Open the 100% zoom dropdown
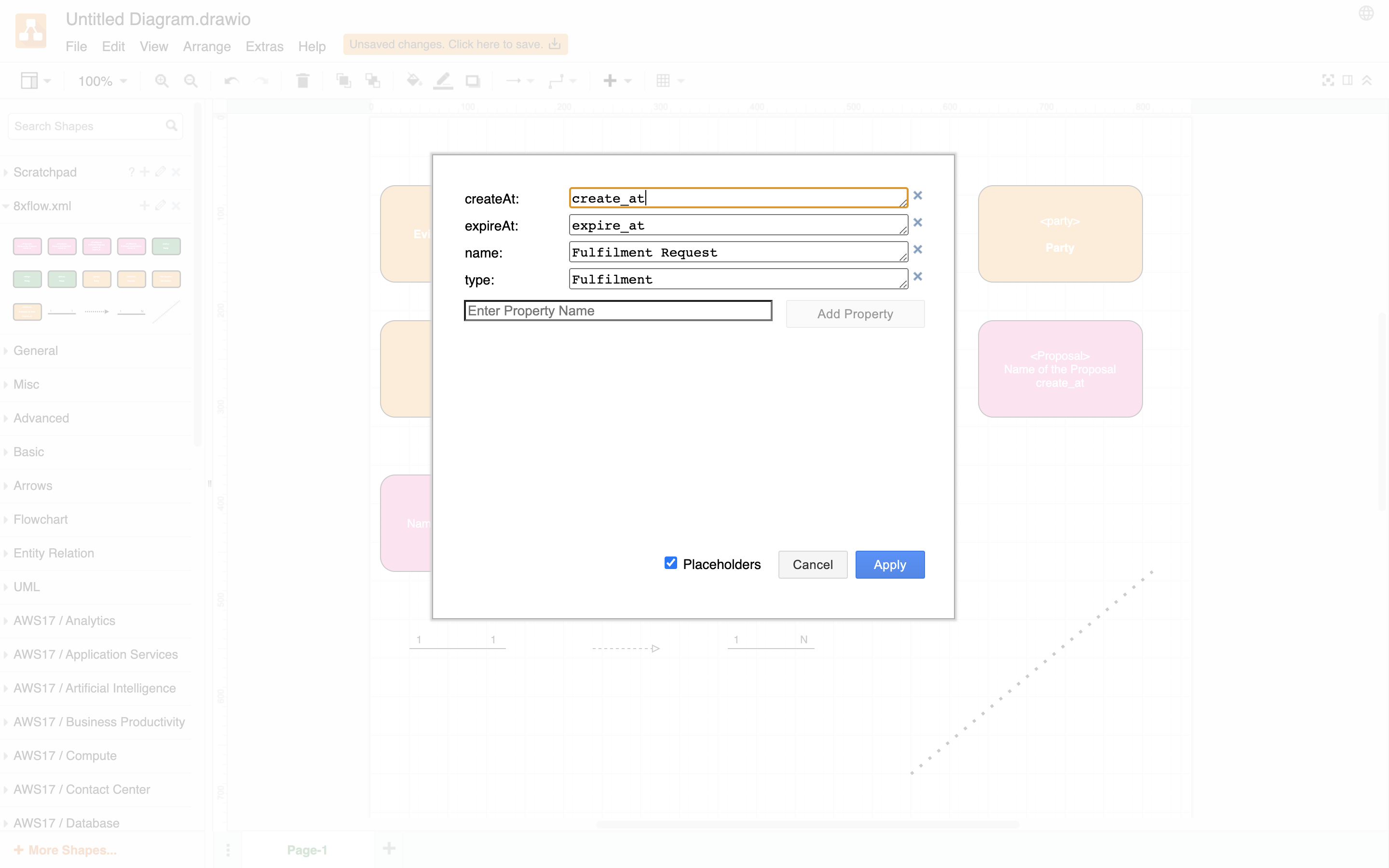The image size is (1389, 868). click(x=102, y=81)
